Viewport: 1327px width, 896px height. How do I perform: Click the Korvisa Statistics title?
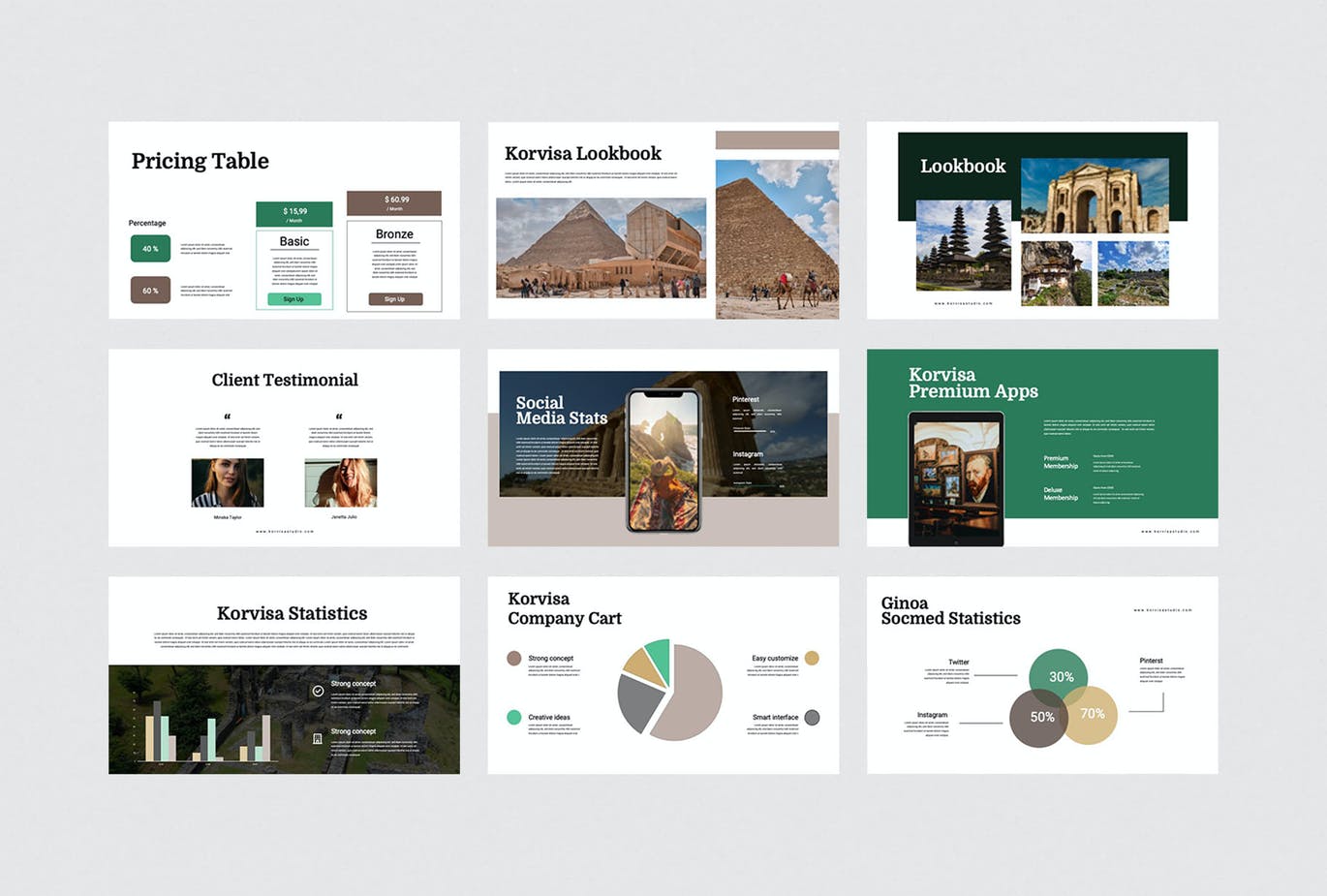click(292, 613)
